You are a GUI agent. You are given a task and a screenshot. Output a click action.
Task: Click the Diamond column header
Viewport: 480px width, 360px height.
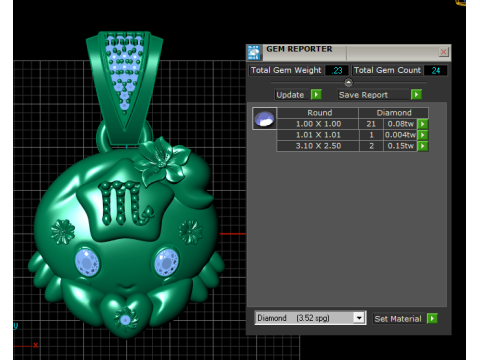(394, 113)
